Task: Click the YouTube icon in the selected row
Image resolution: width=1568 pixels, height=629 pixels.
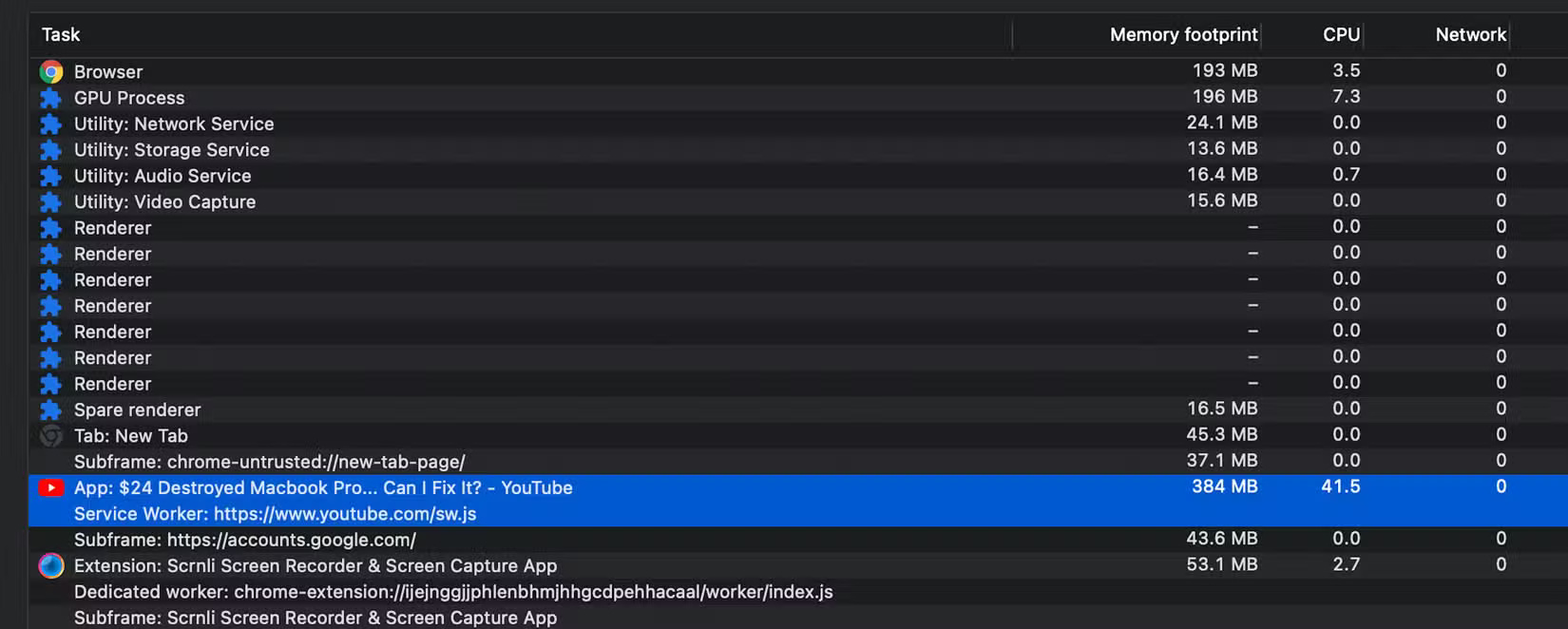Action: (x=51, y=487)
